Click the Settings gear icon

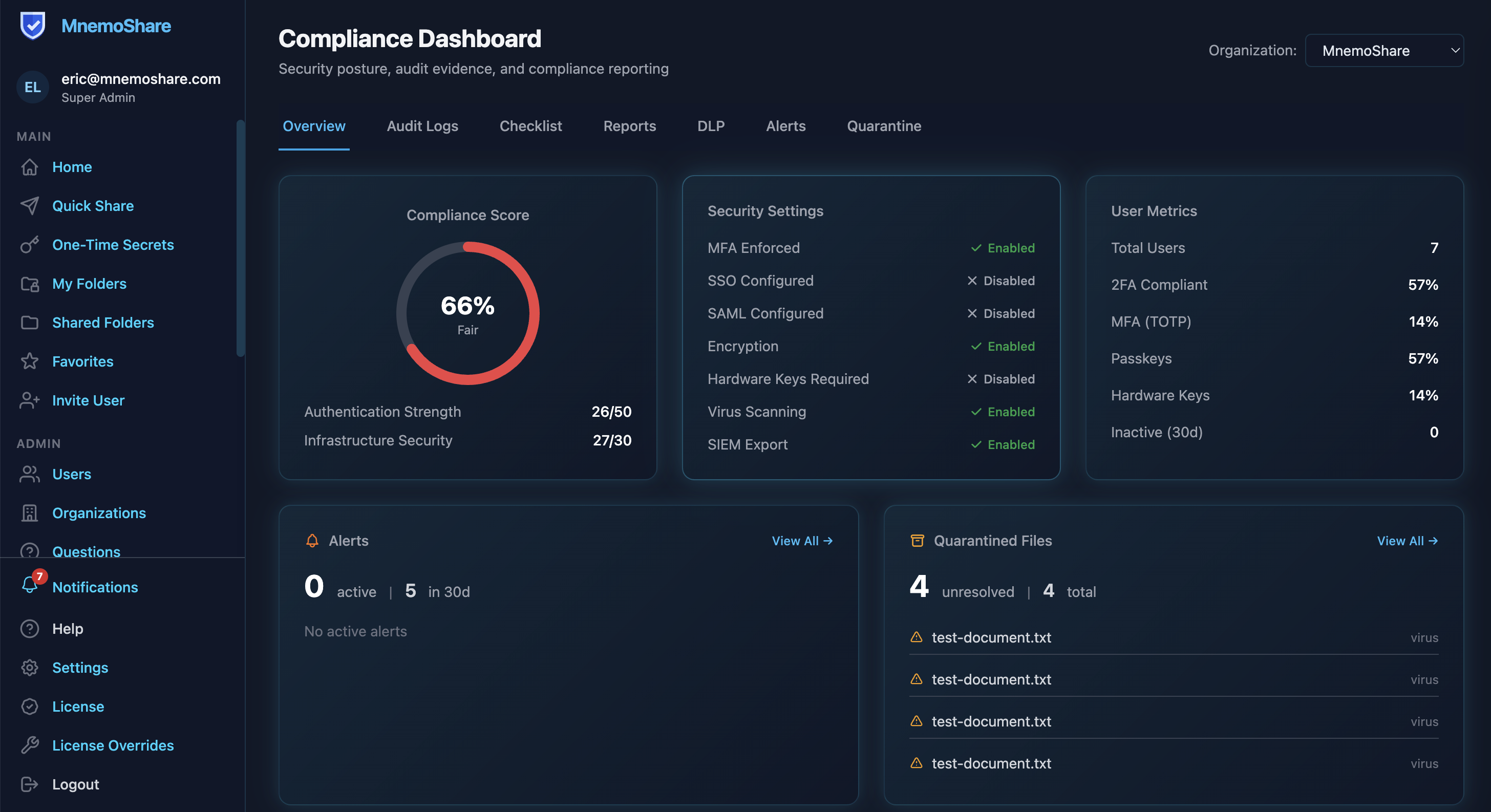30,667
